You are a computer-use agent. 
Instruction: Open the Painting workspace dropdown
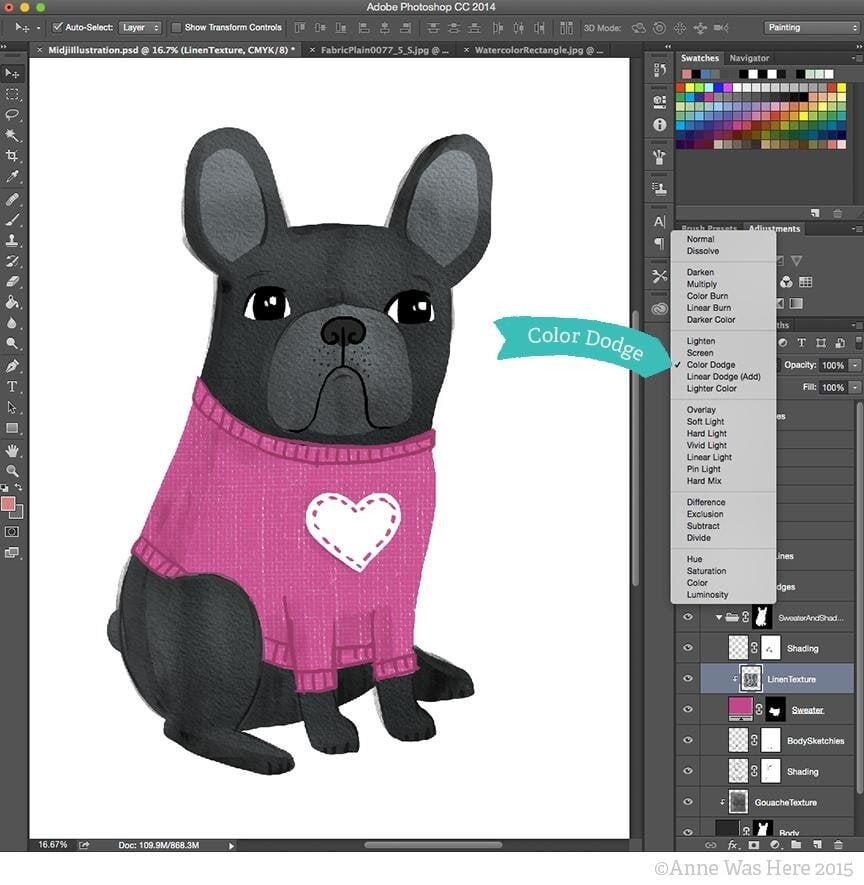tap(811, 27)
